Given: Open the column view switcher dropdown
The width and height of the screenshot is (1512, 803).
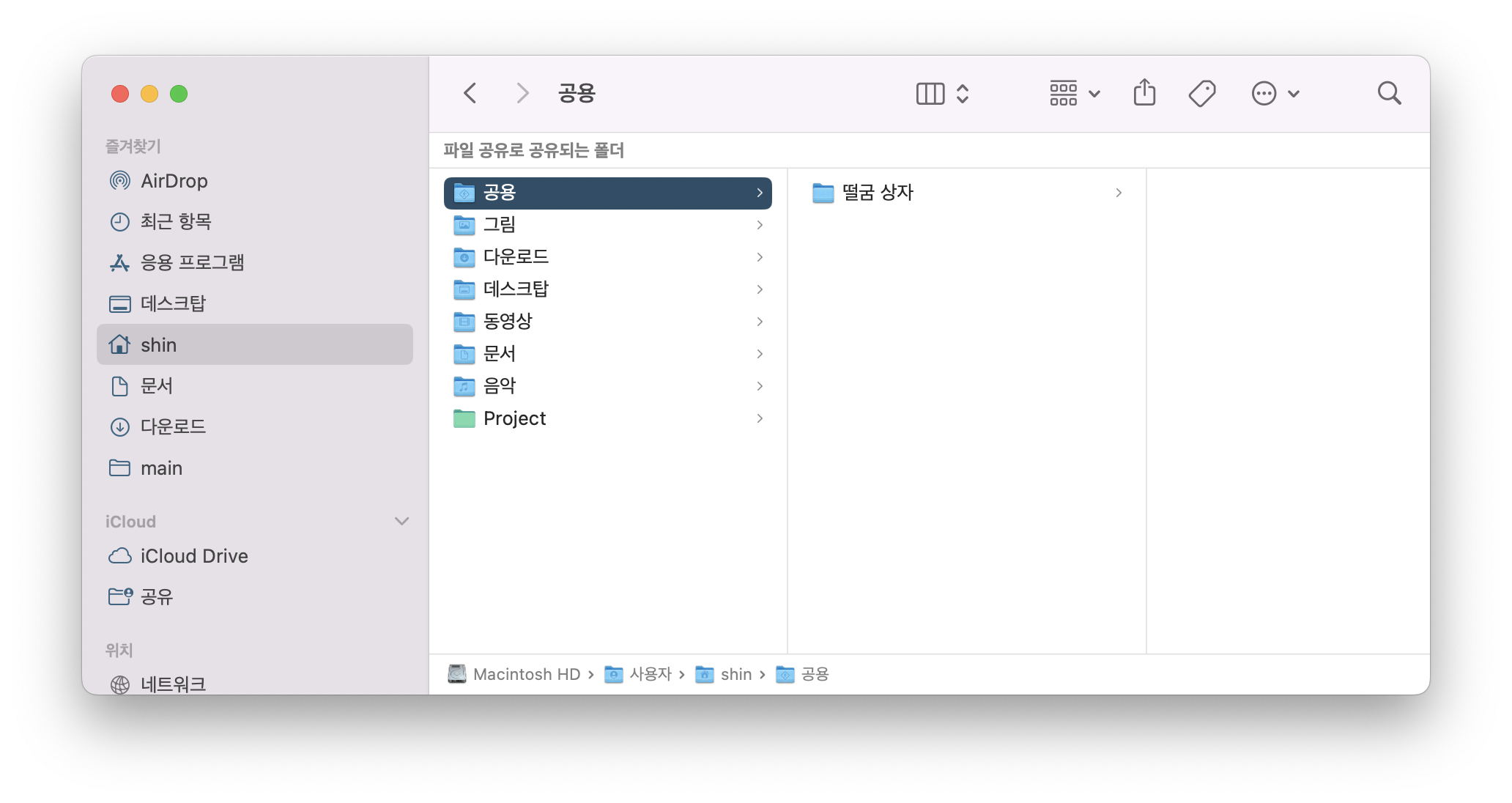Looking at the screenshot, I should click(x=943, y=93).
